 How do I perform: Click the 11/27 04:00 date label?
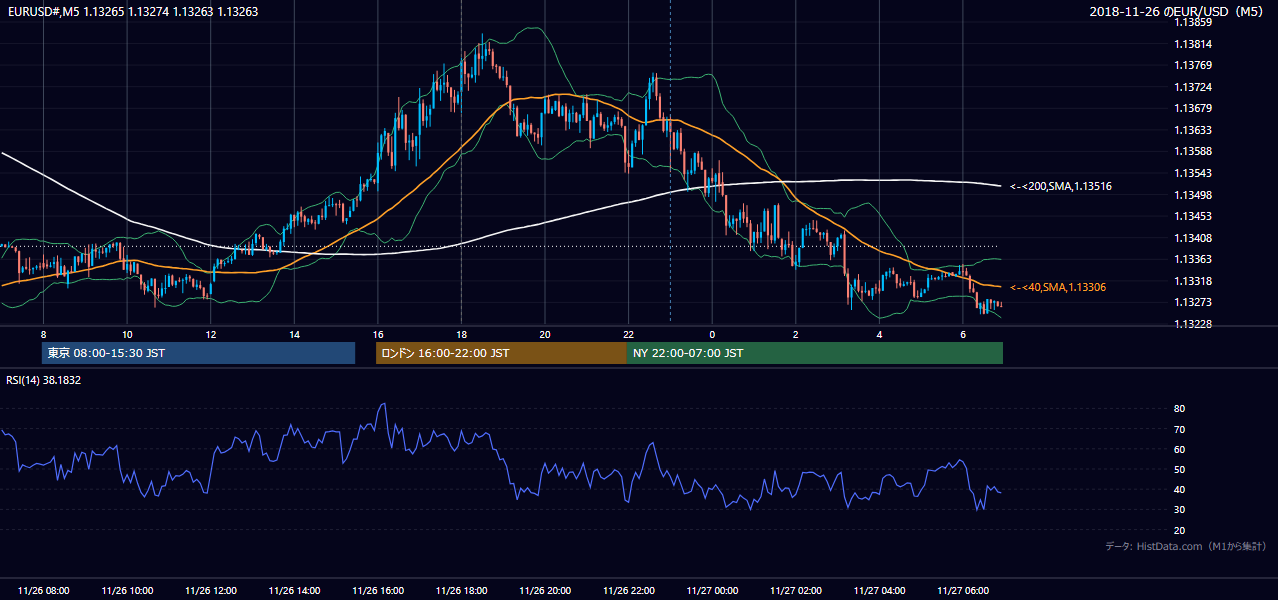[x=879, y=591]
